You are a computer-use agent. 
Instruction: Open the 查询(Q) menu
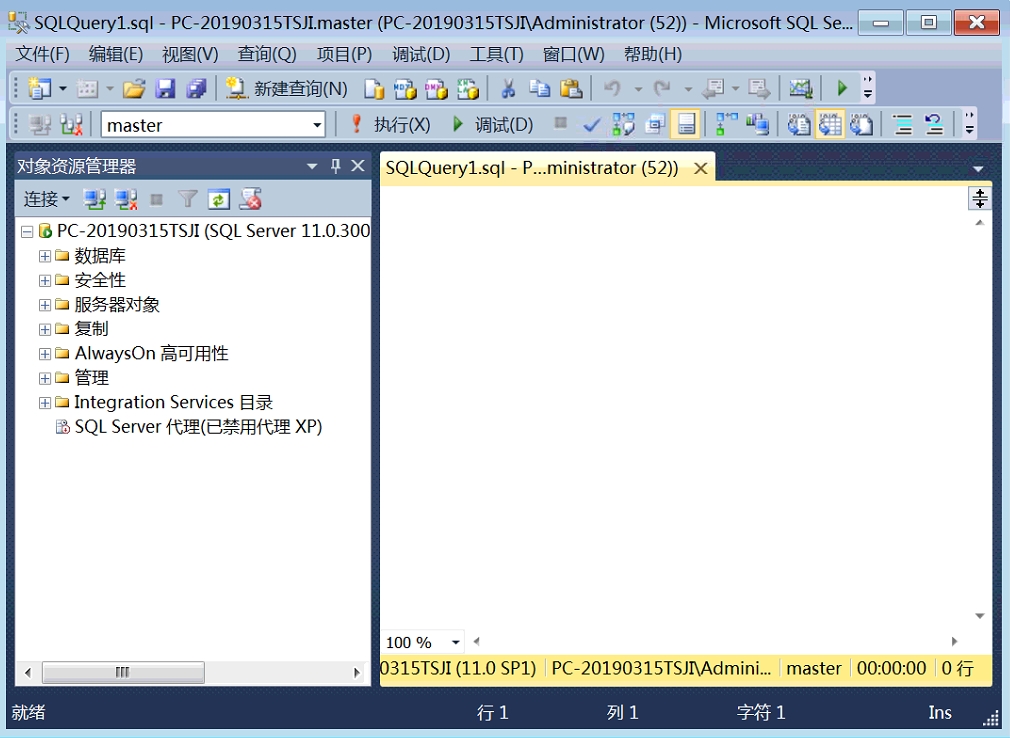pyautogui.click(x=267, y=54)
